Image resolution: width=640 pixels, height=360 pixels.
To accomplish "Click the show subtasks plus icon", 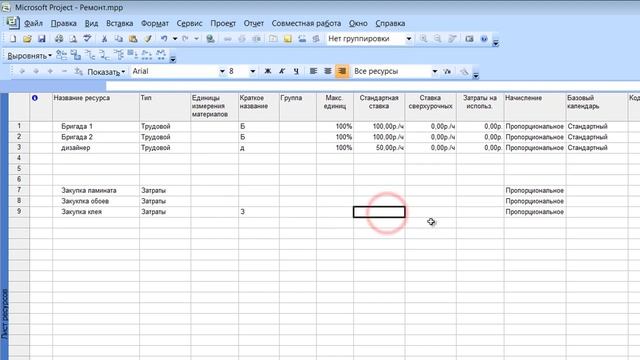I will point(50,71).
